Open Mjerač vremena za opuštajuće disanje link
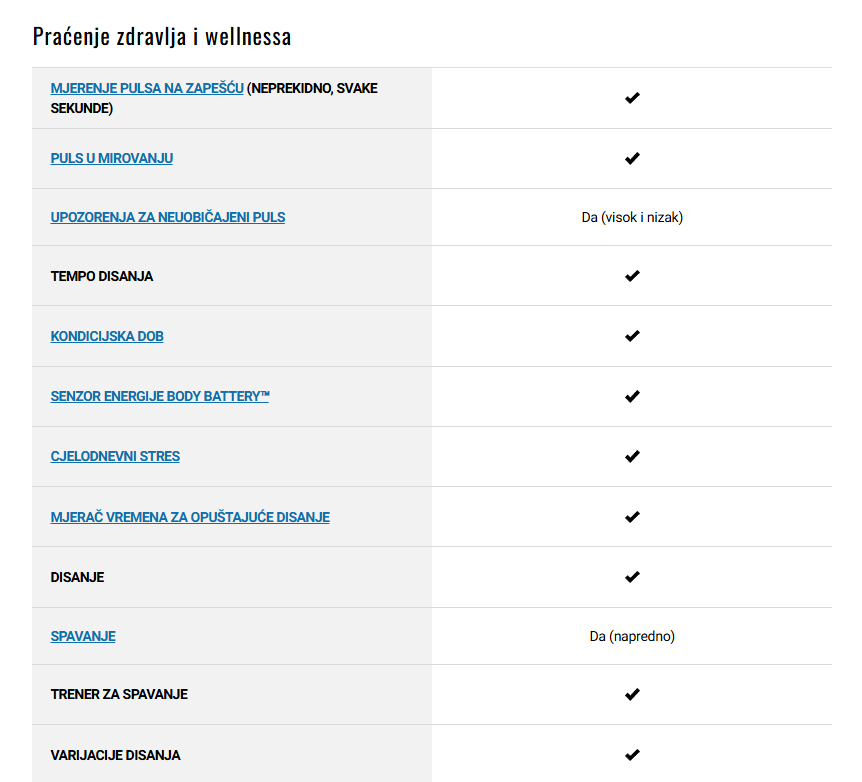This screenshot has width=862, height=782. 190,517
